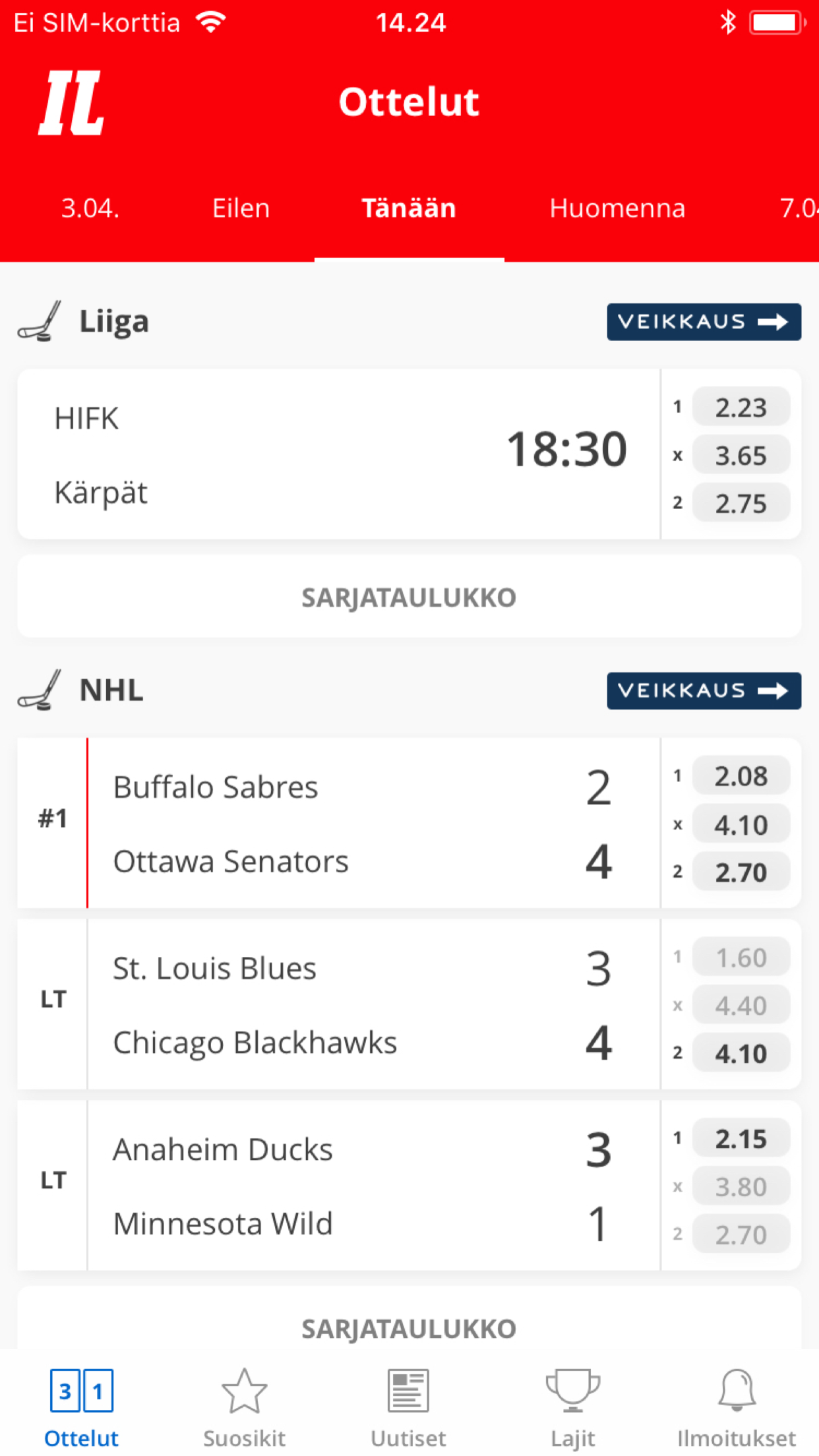819x1456 pixels.
Task: Select HIFK home win odds 2.23
Action: tap(741, 408)
